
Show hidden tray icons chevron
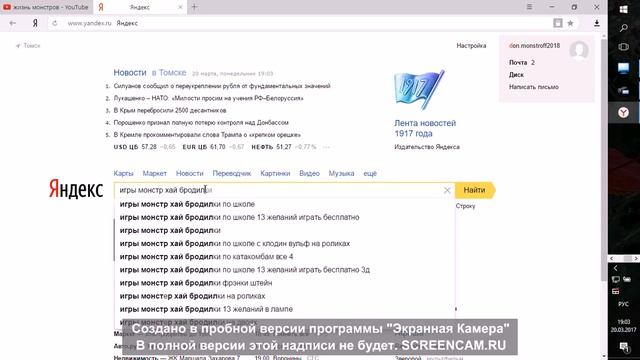tap(615, 268)
